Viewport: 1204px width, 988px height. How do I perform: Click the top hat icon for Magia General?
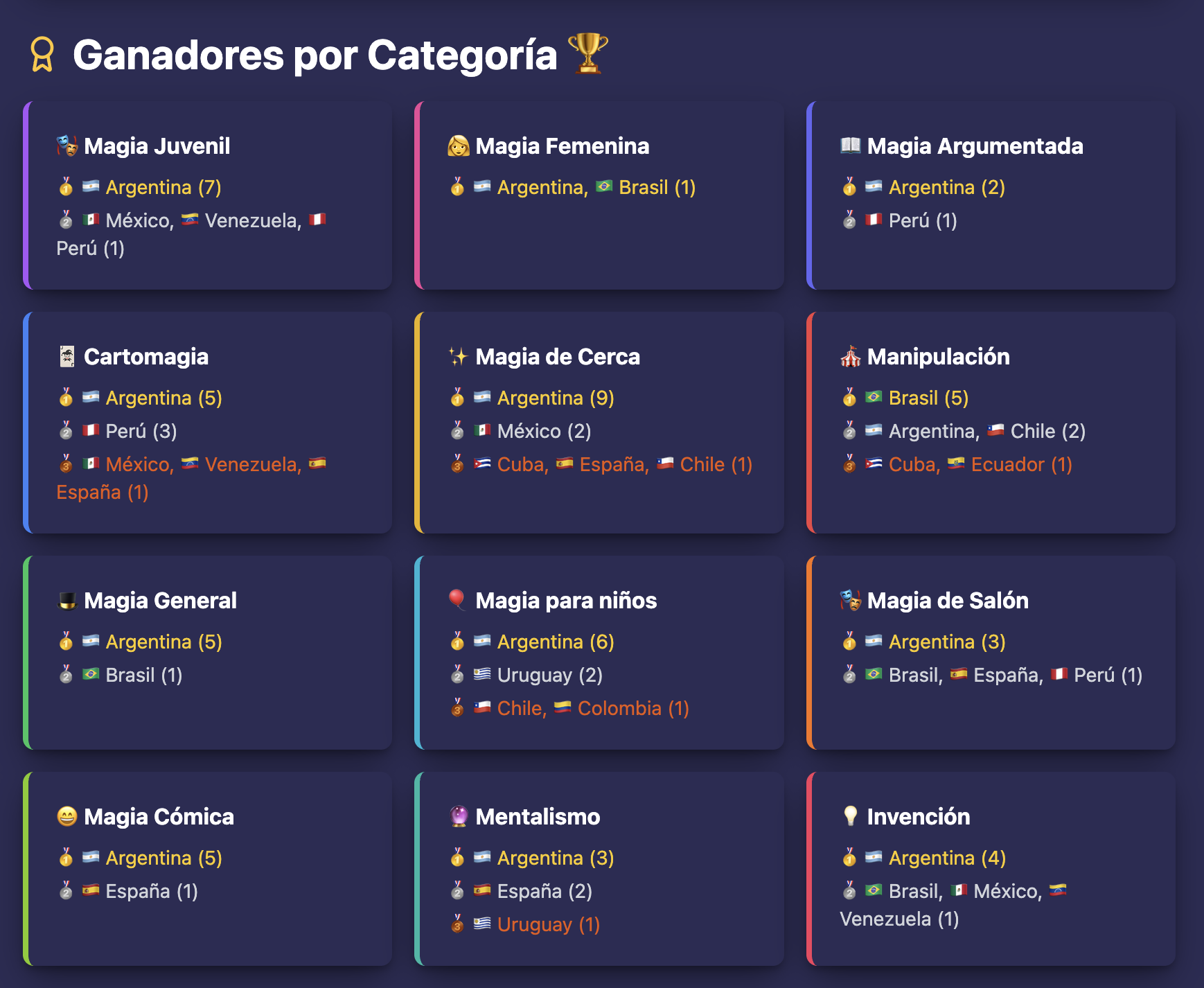pyautogui.click(x=67, y=600)
